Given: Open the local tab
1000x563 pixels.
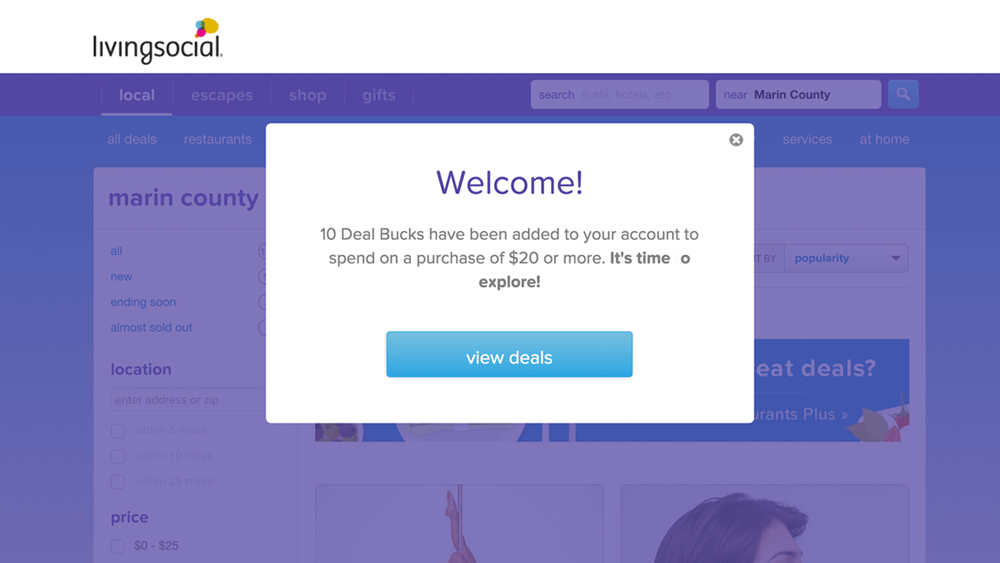Looking at the screenshot, I should tap(137, 95).
